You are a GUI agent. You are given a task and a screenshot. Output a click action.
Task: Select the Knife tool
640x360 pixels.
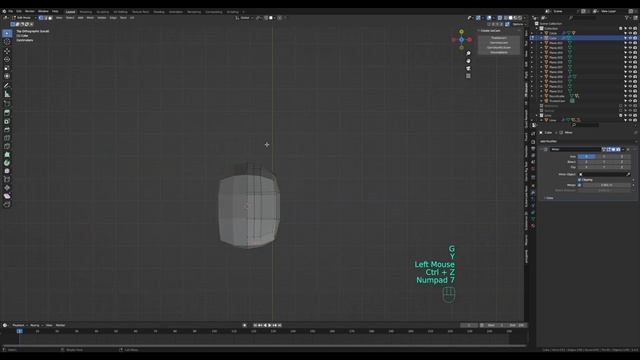point(7,147)
